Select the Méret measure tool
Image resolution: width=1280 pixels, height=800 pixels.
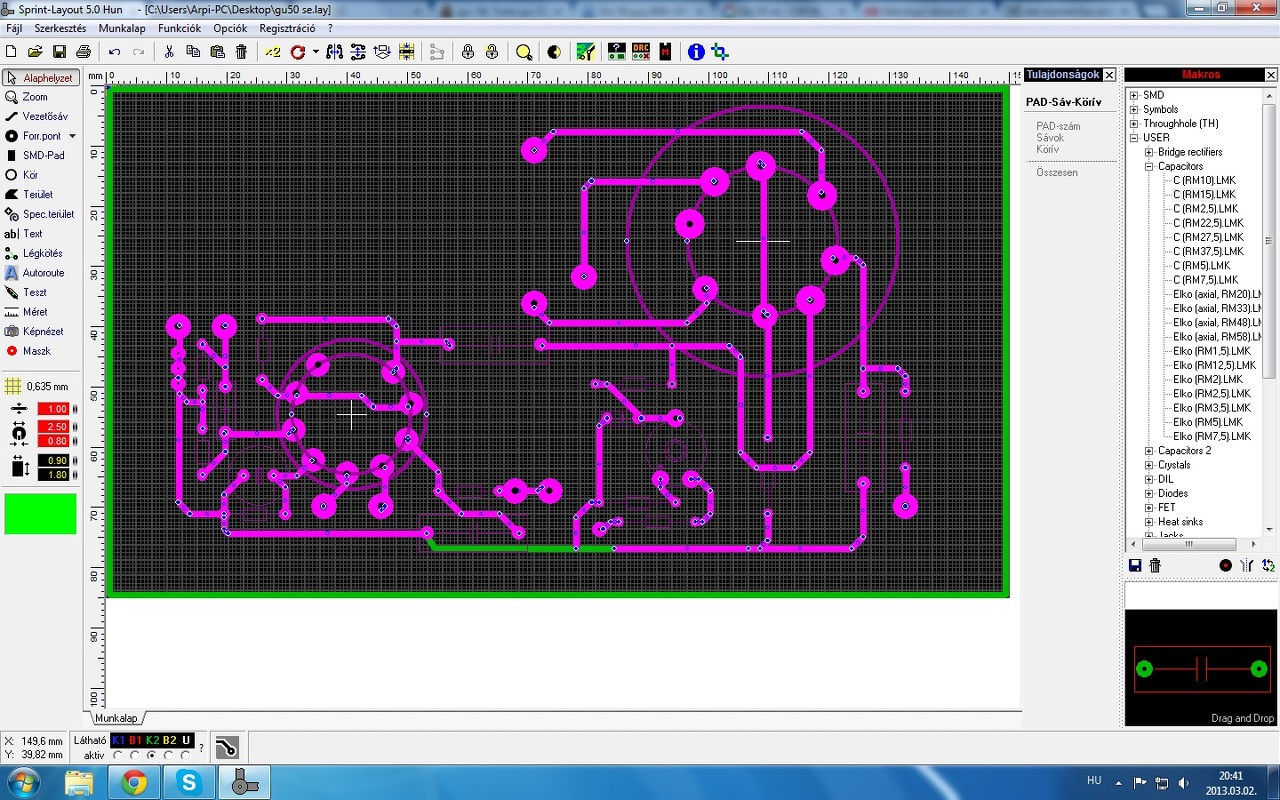point(26,312)
